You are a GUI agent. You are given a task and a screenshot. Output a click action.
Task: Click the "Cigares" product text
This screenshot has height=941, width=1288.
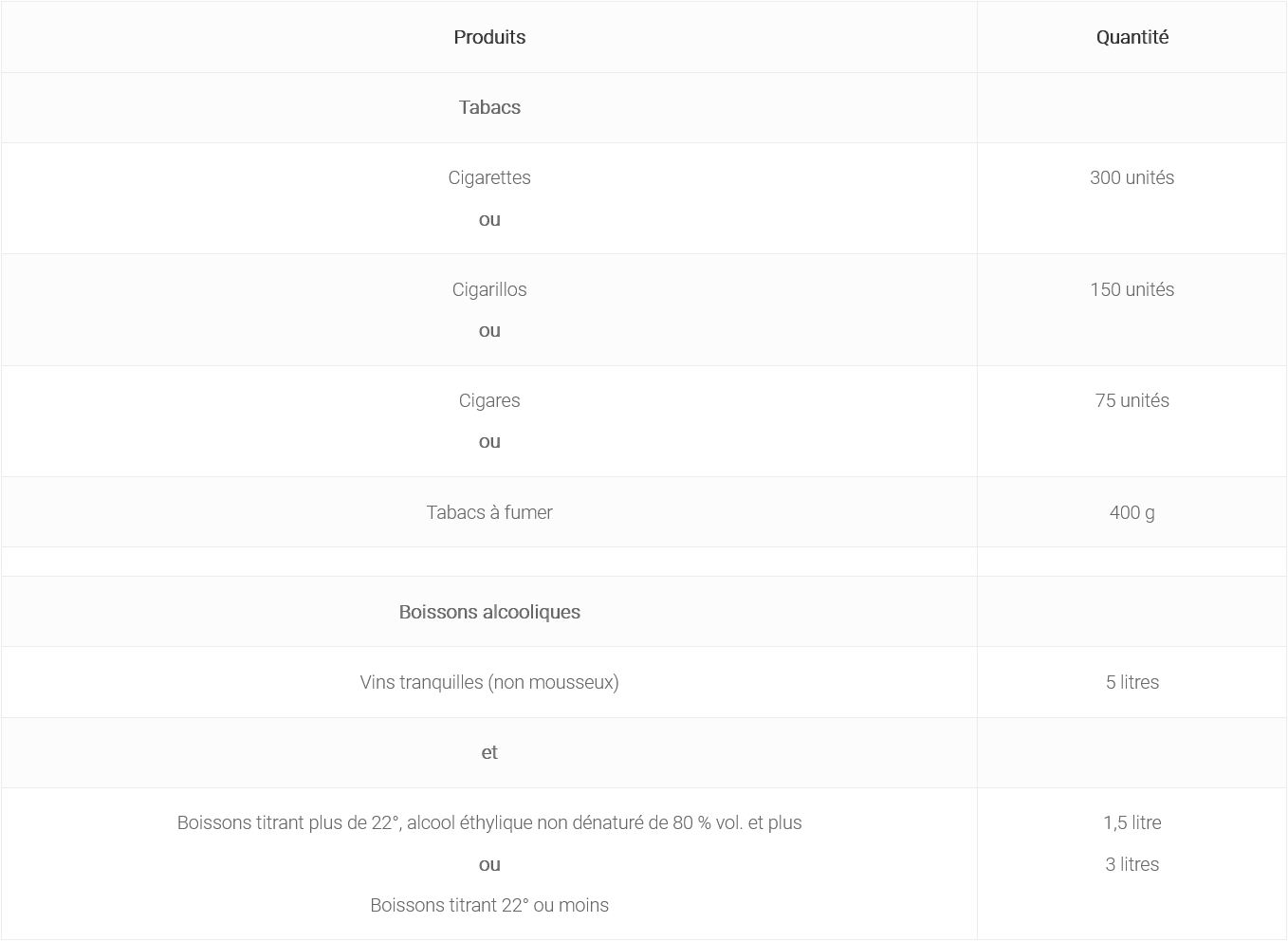pyautogui.click(x=489, y=400)
